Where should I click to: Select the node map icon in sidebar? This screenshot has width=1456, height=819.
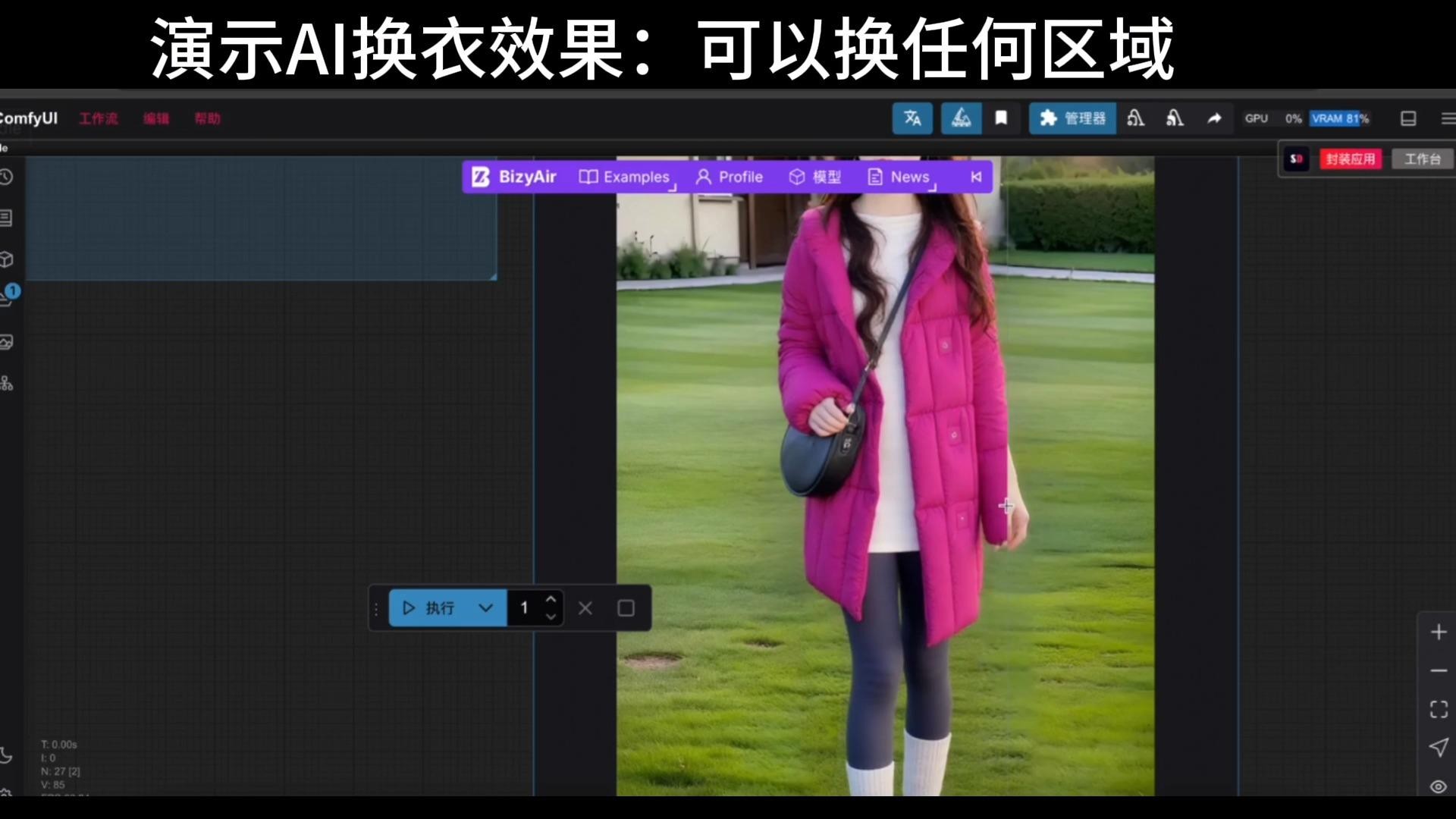[7, 384]
